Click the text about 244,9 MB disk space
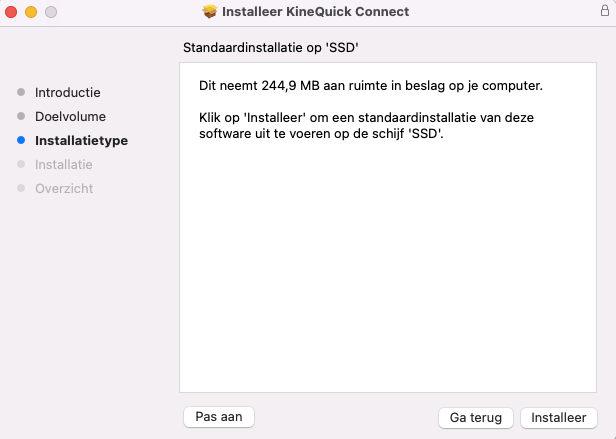This screenshot has height=439, width=616. coord(370,85)
